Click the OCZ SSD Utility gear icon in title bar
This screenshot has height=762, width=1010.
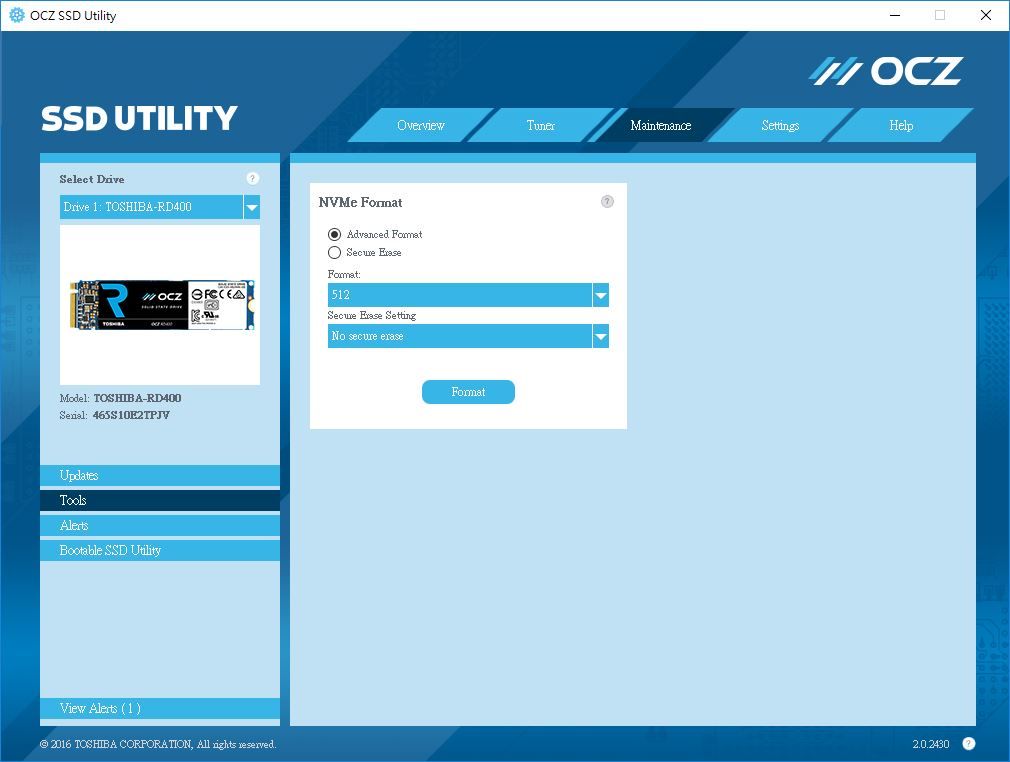(17, 15)
